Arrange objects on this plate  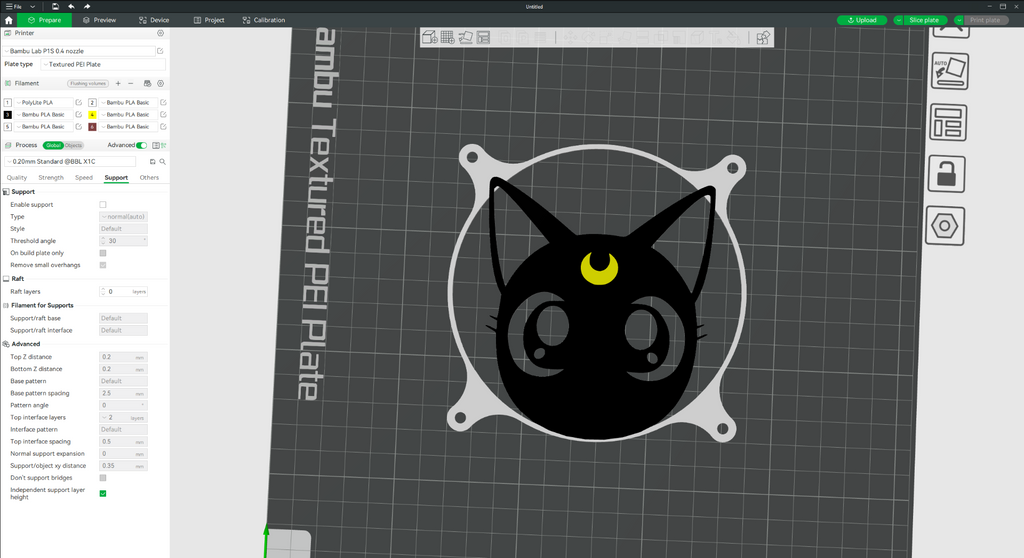pos(948,122)
